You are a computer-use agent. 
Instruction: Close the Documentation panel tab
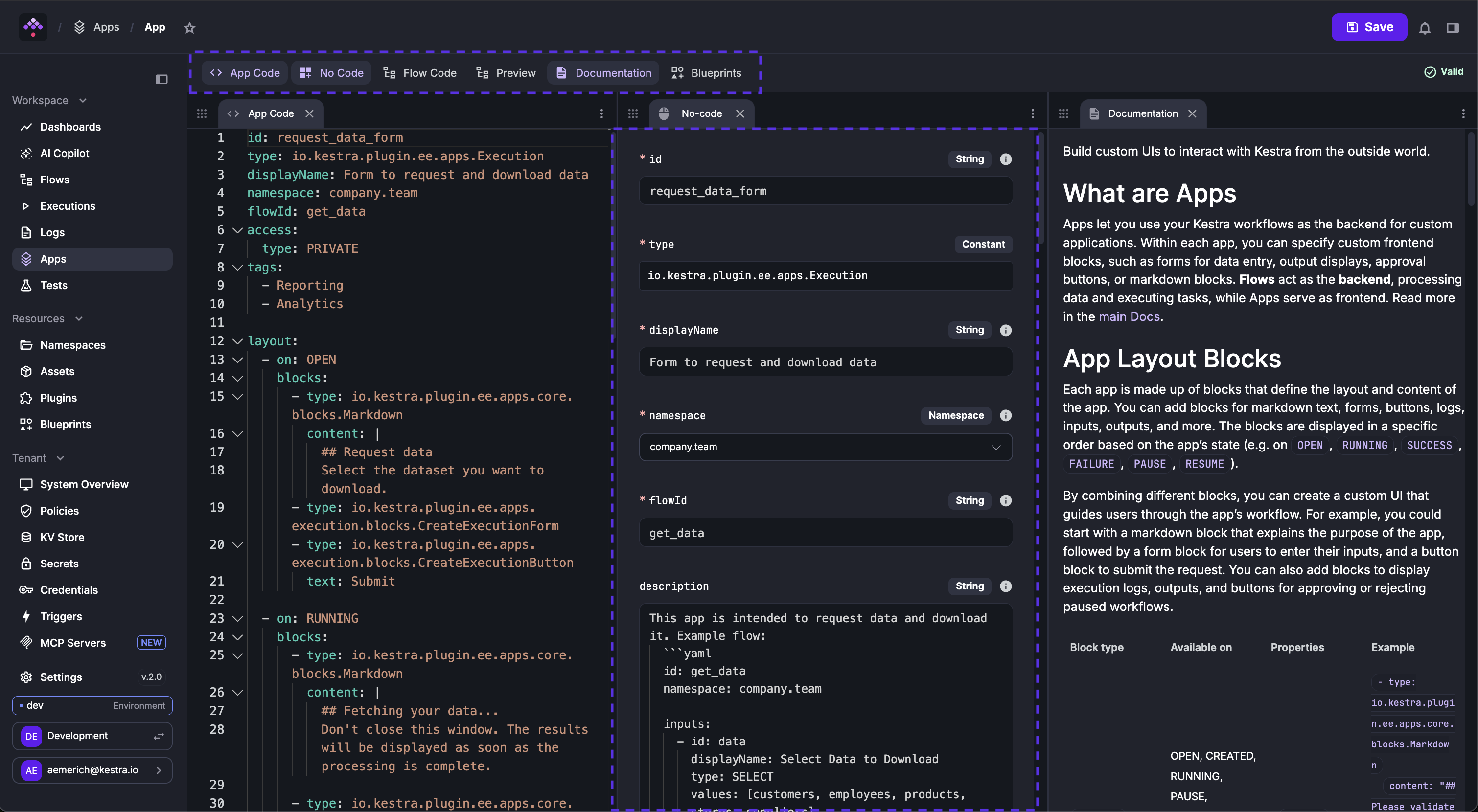point(1192,113)
